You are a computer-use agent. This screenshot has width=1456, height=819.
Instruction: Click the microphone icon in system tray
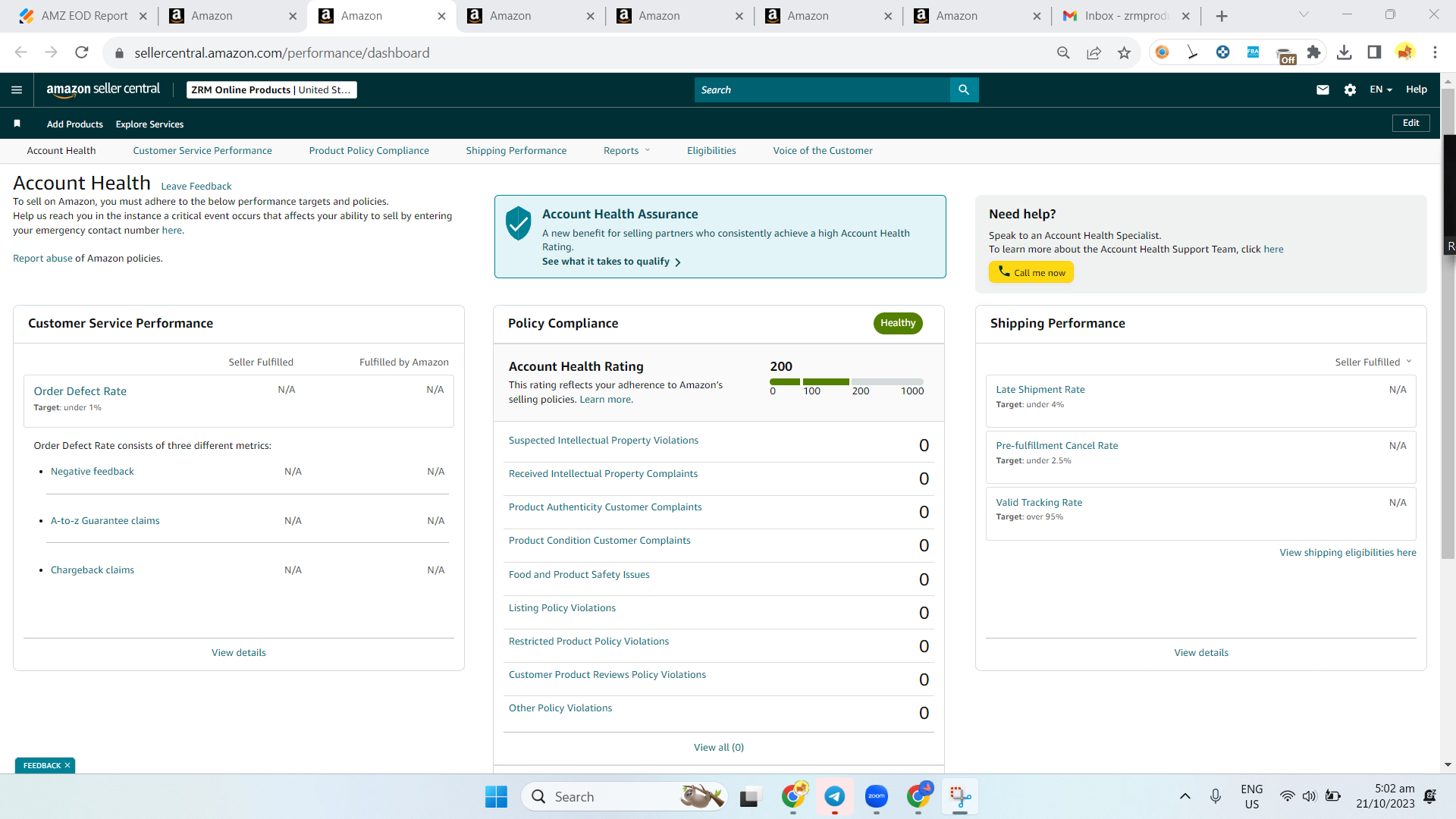(x=1216, y=796)
